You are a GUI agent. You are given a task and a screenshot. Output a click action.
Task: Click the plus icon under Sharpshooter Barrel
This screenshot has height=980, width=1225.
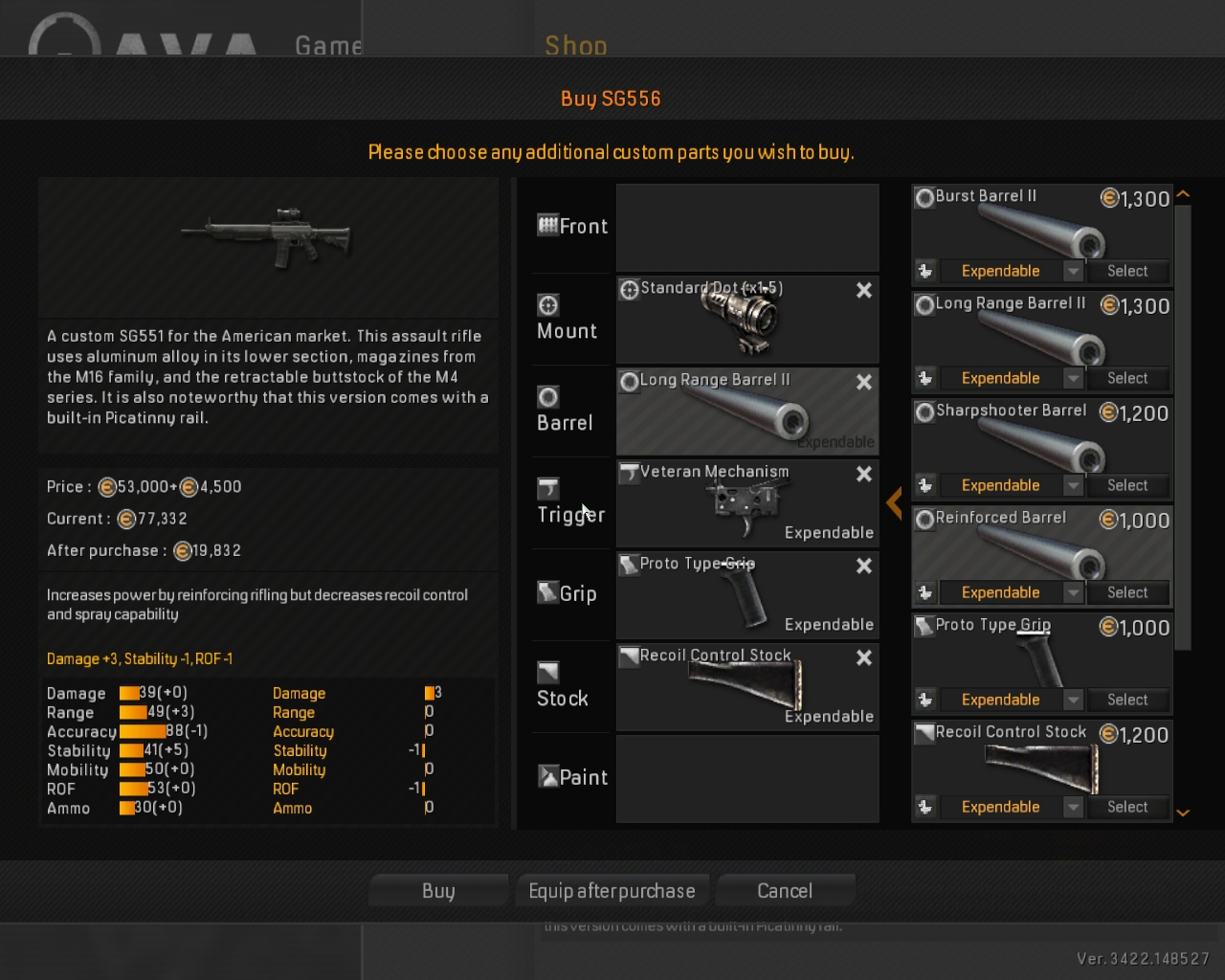pos(925,485)
